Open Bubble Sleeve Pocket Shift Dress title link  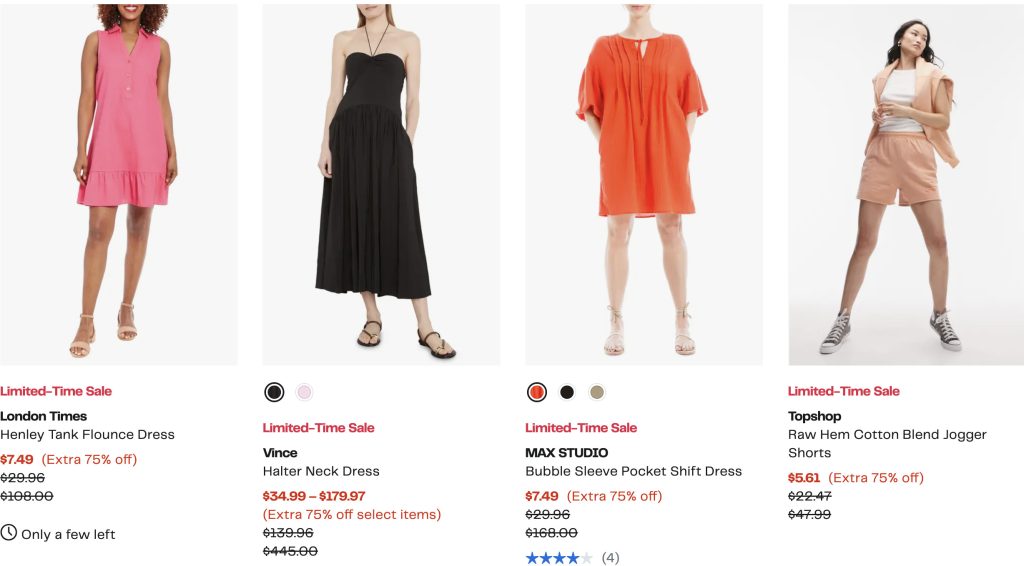tap(634, 471)
